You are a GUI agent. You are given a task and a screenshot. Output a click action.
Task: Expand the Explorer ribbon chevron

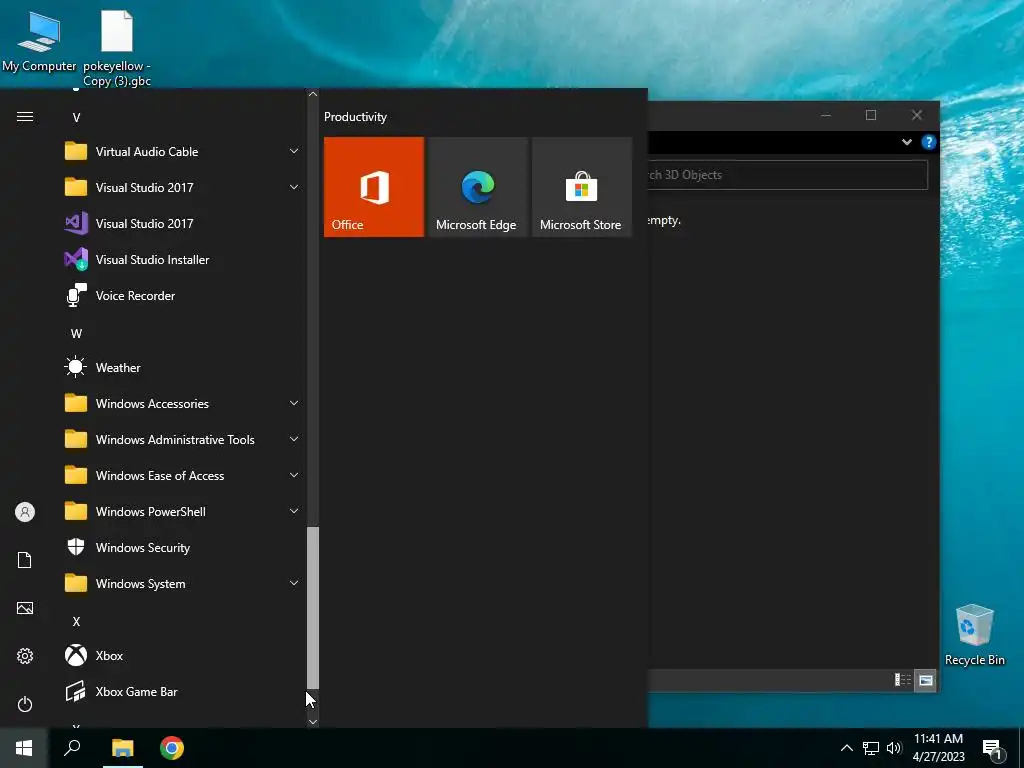[x=906, y=142]
